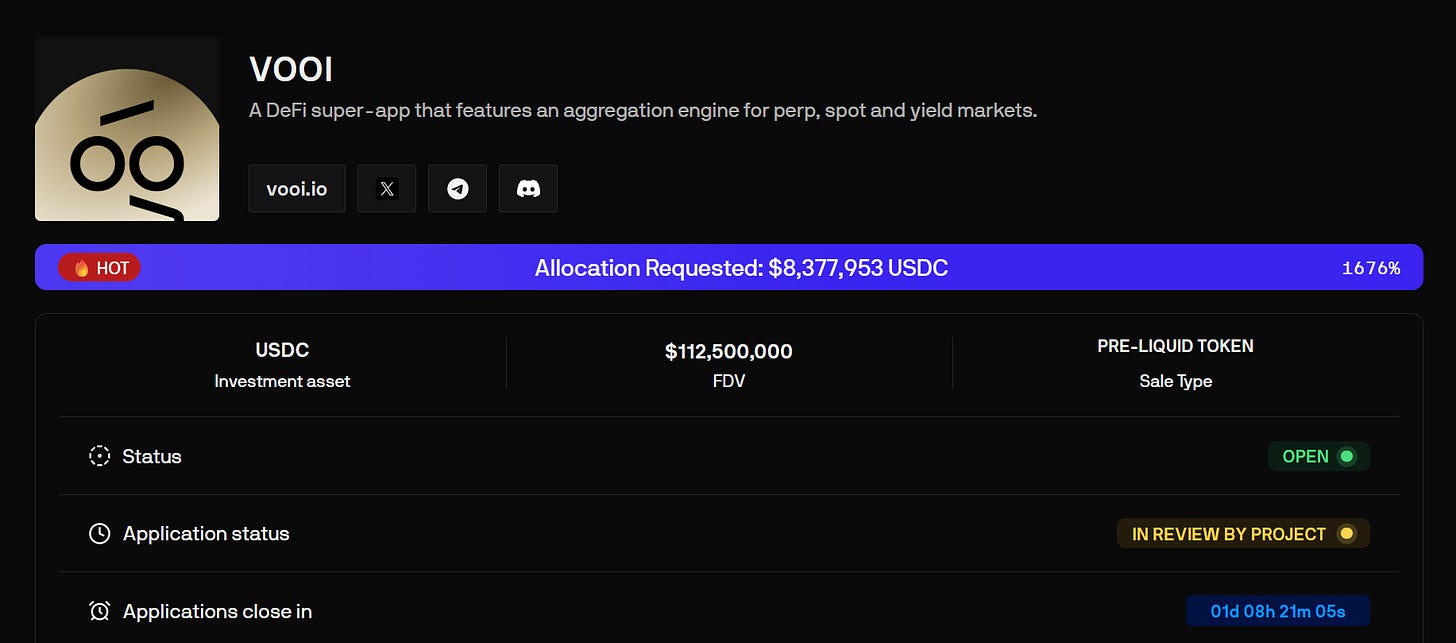The height and width of the screenshot is (643, 1456).
Task: Click the VOOI project logo thumbnail
Action: coord(127,129)
